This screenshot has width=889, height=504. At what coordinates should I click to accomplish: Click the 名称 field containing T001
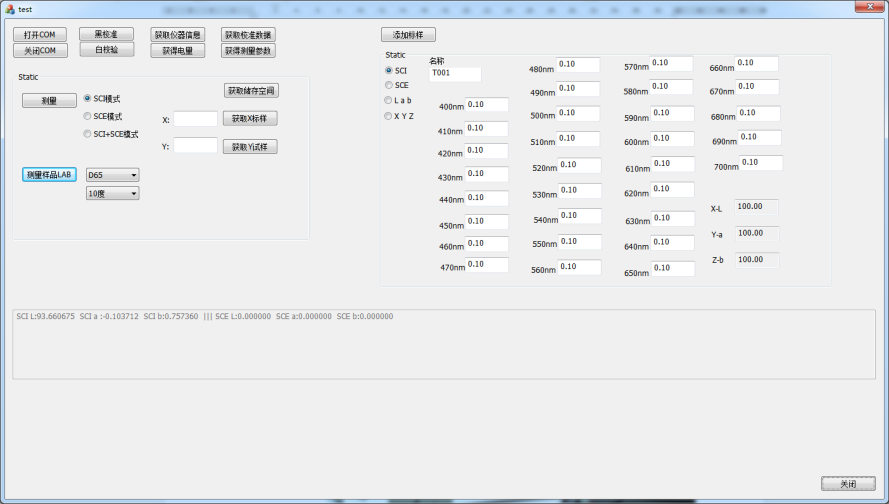coord(455,74)
